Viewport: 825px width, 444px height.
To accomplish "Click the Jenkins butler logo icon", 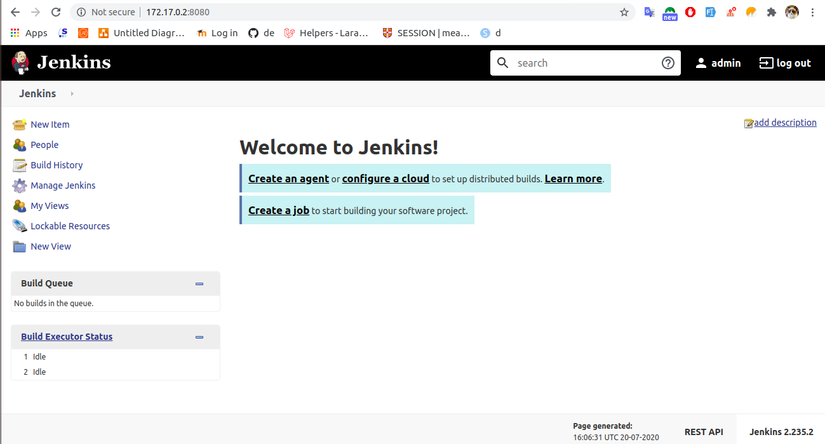I will point(20,63).
